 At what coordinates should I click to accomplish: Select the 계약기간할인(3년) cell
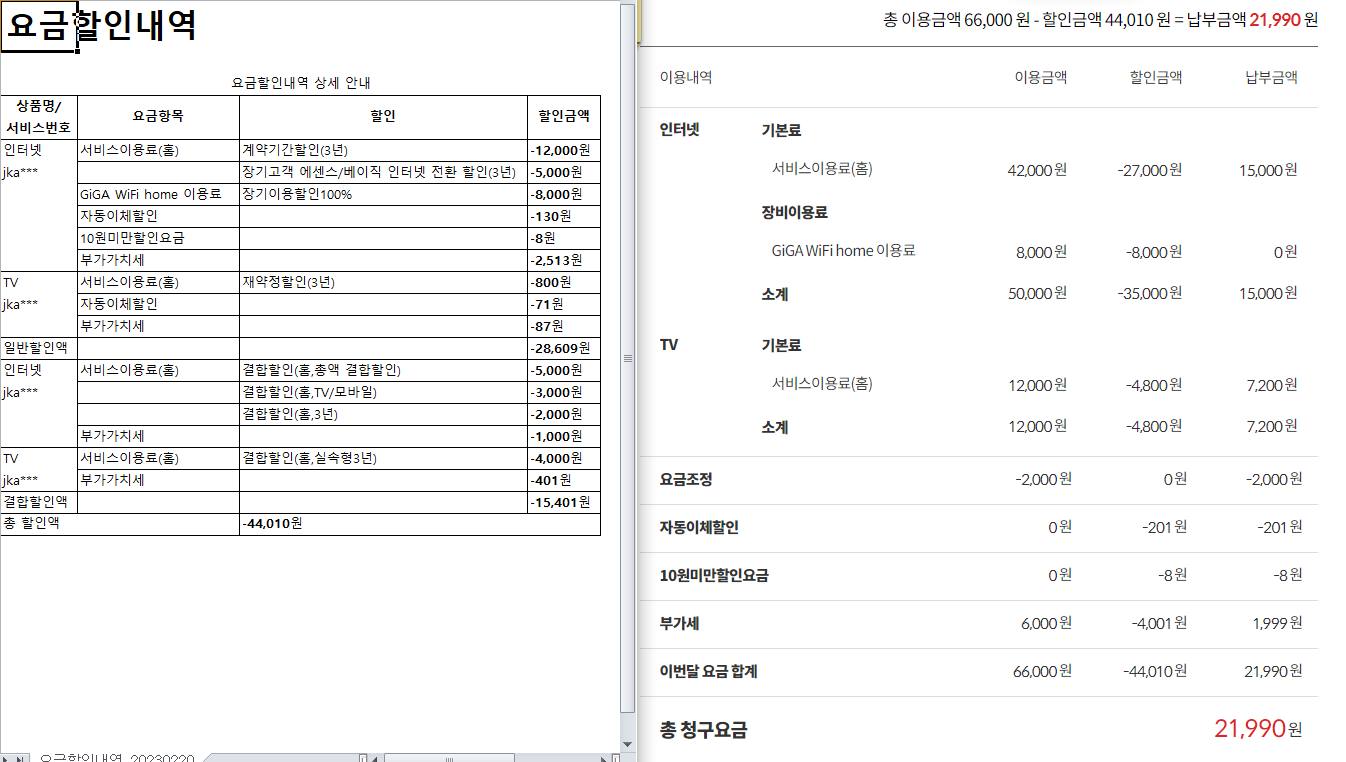pos(382,150)
